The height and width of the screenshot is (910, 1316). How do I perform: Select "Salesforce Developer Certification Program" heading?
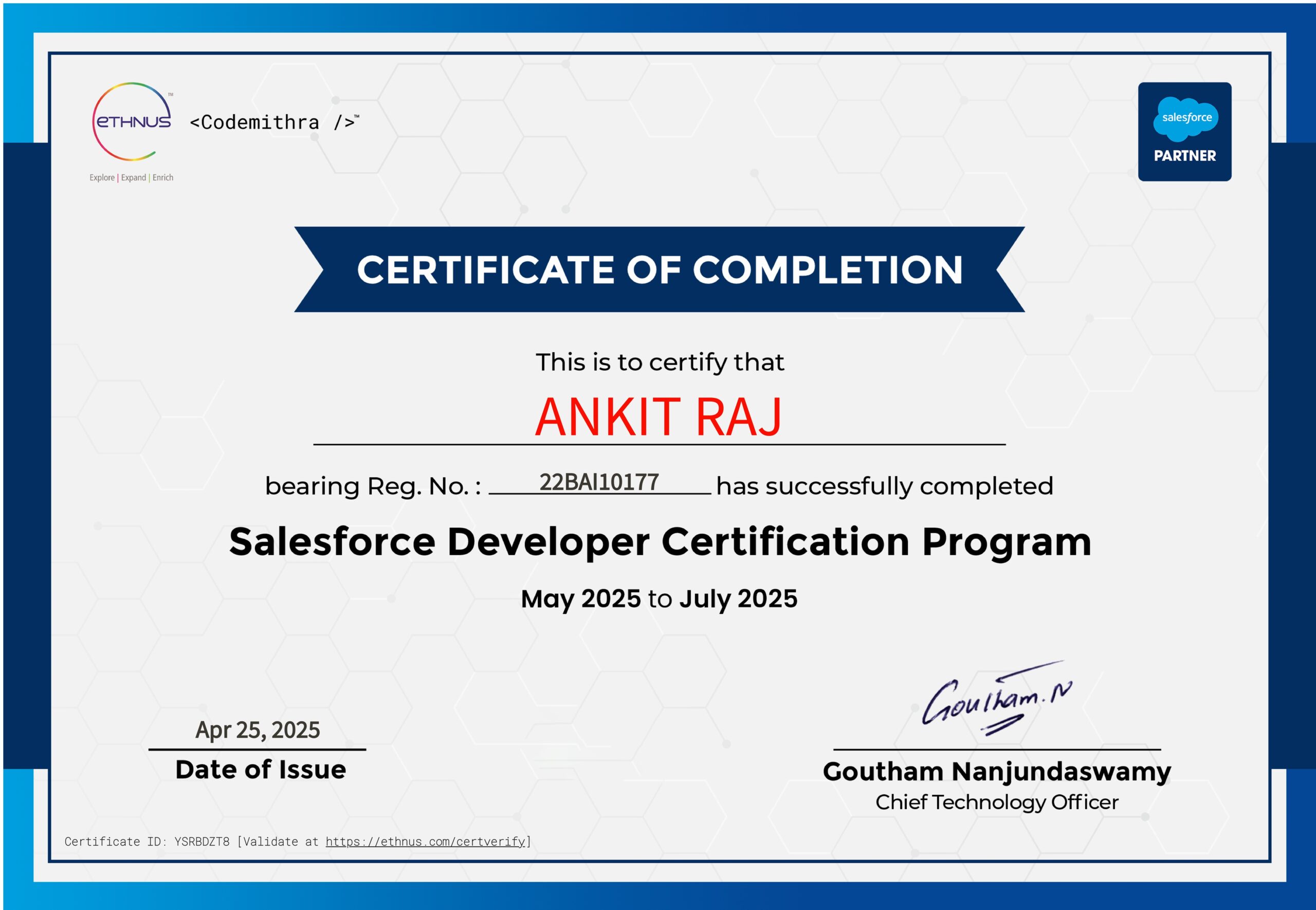click(660, 542)
